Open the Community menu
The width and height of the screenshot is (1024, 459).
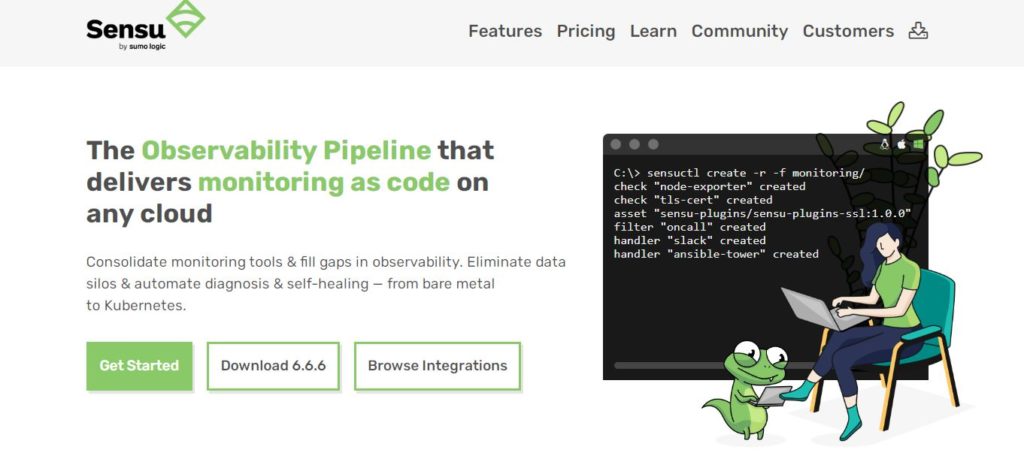pos(740,31)
